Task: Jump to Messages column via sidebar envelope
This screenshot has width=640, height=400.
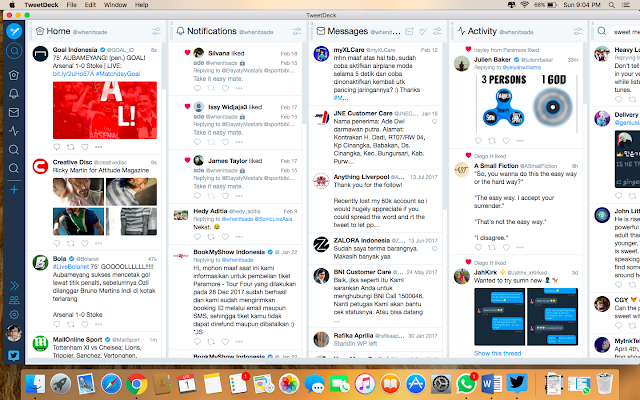Action: tap(14, 112)
